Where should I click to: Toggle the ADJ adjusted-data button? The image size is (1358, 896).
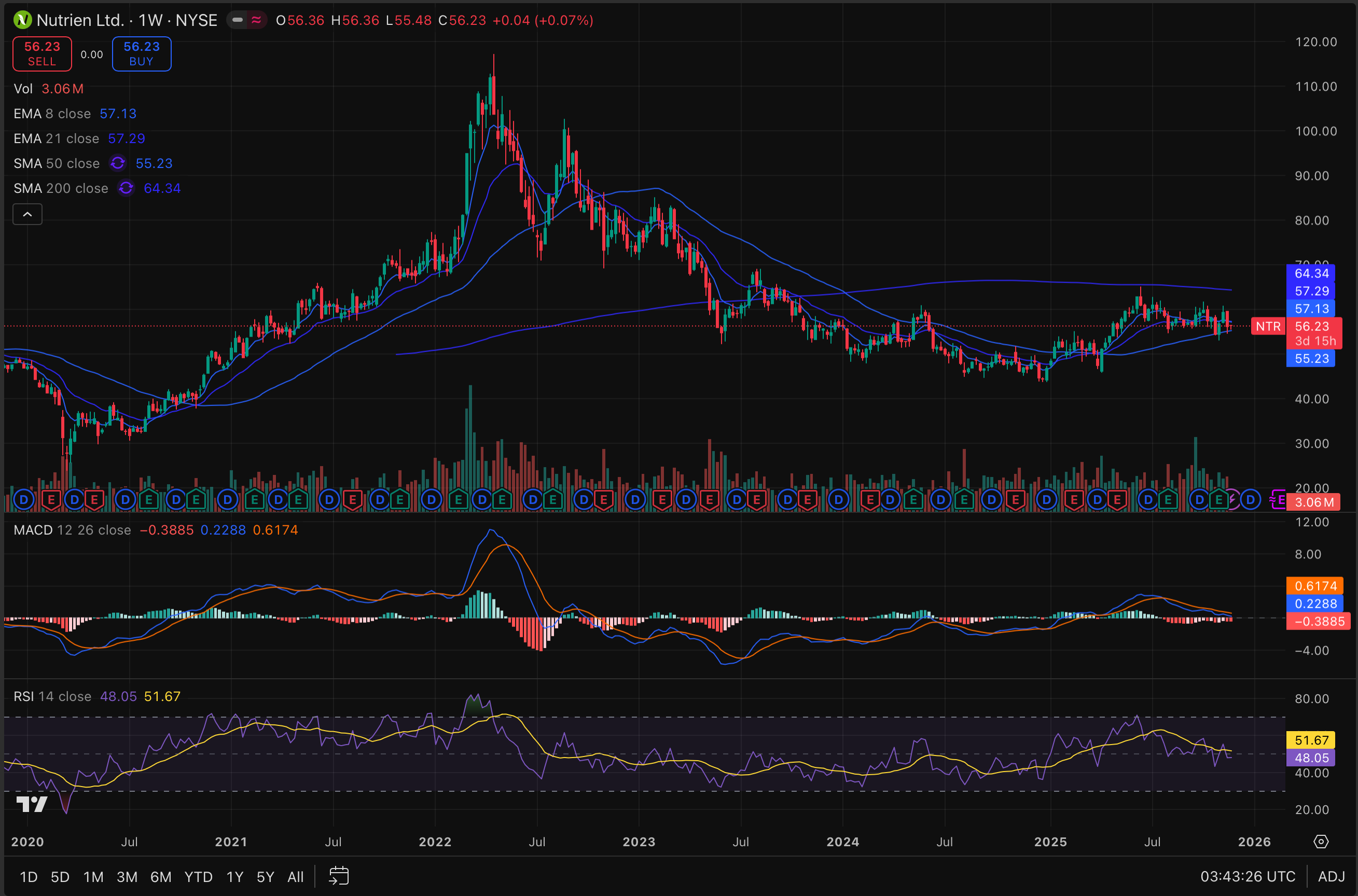point(1331,876)
